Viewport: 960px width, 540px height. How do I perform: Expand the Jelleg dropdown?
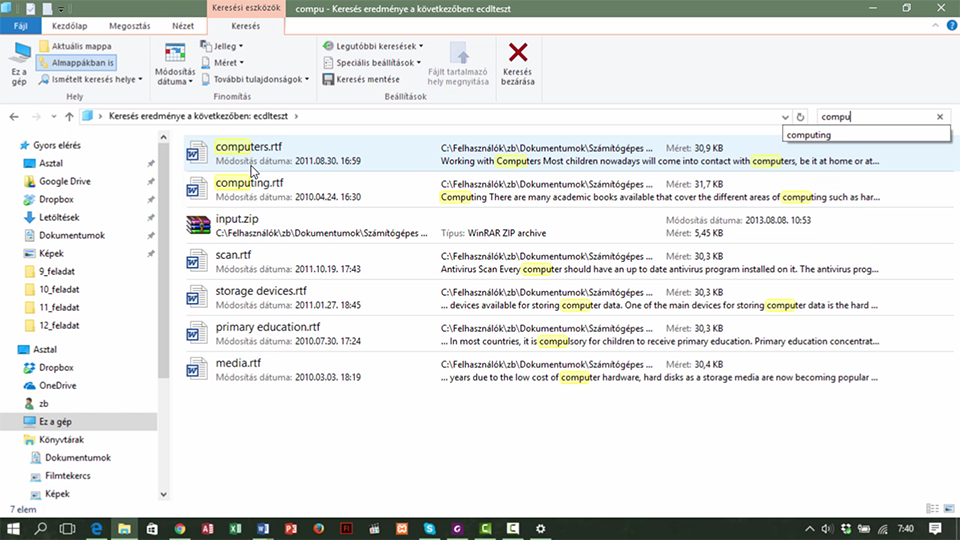click(222, 46)
